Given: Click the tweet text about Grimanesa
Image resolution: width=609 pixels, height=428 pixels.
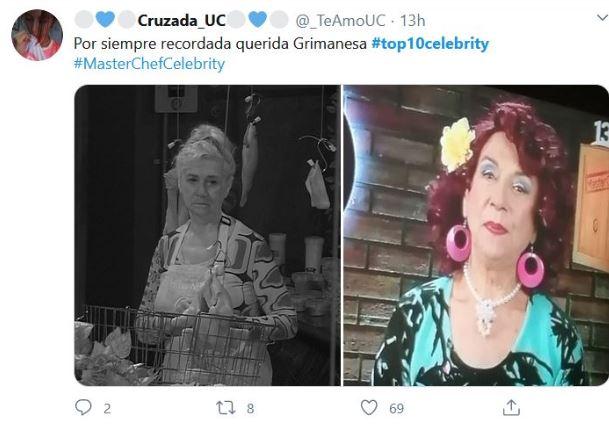Looking at the screenshot, I should click(x=220, y=43).
